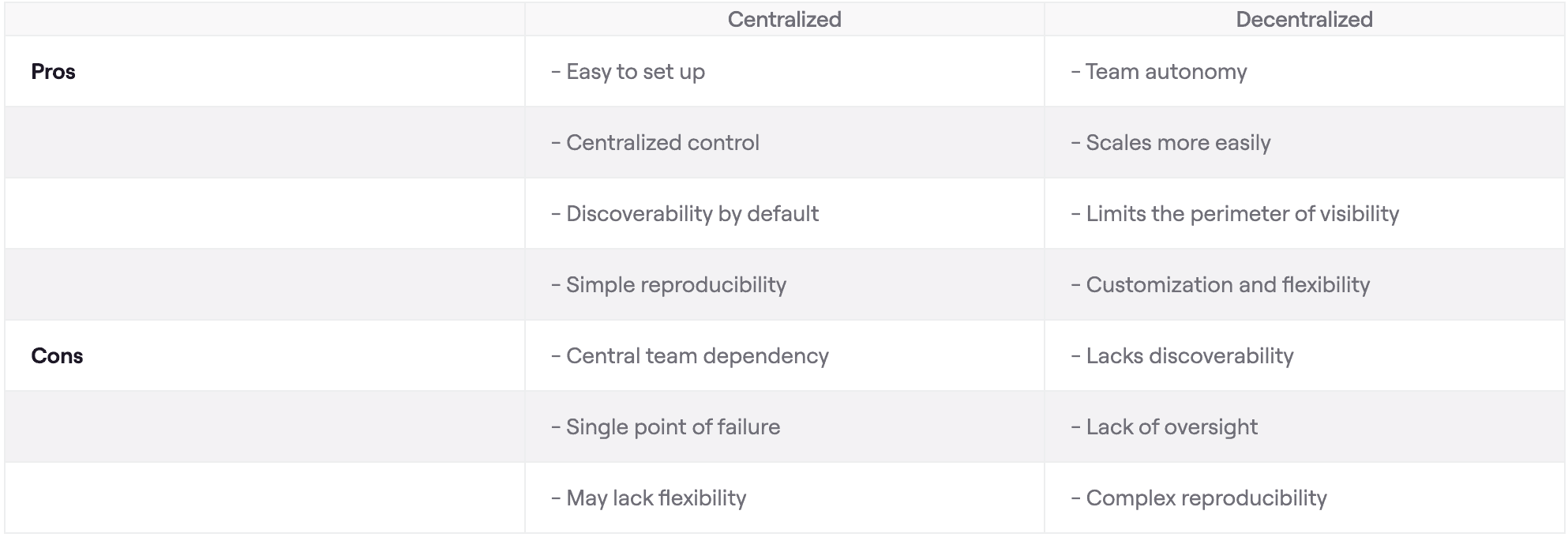The width and height of the screenshot is (1568, 537).
Task: Click the 'Team autonomy' cell
Action: click(1165, 72)
